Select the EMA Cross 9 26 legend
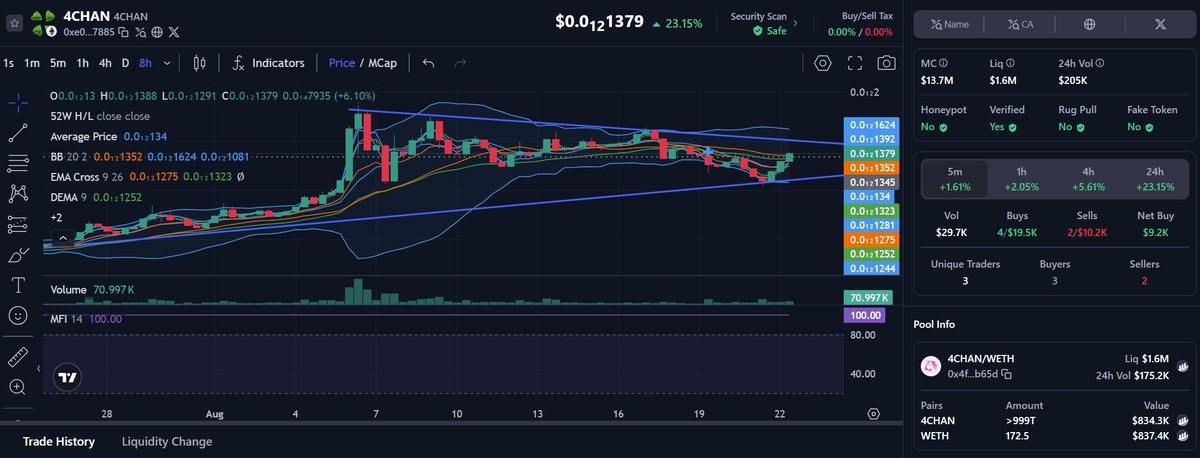The height and width of the screenshot is (458, 1200). [x=89, y=177]
